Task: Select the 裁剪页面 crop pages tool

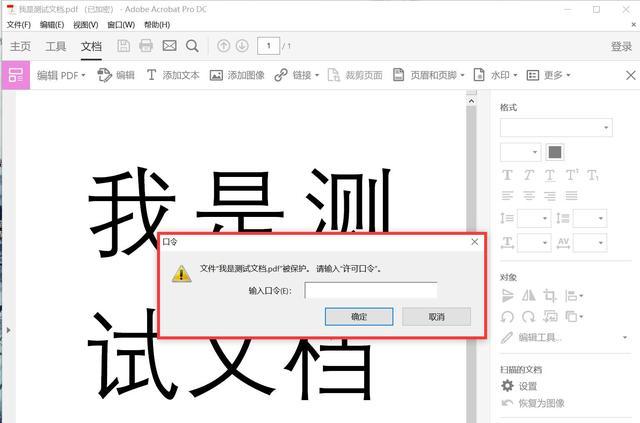Action: pyautogui.click(x=355, y=75)
